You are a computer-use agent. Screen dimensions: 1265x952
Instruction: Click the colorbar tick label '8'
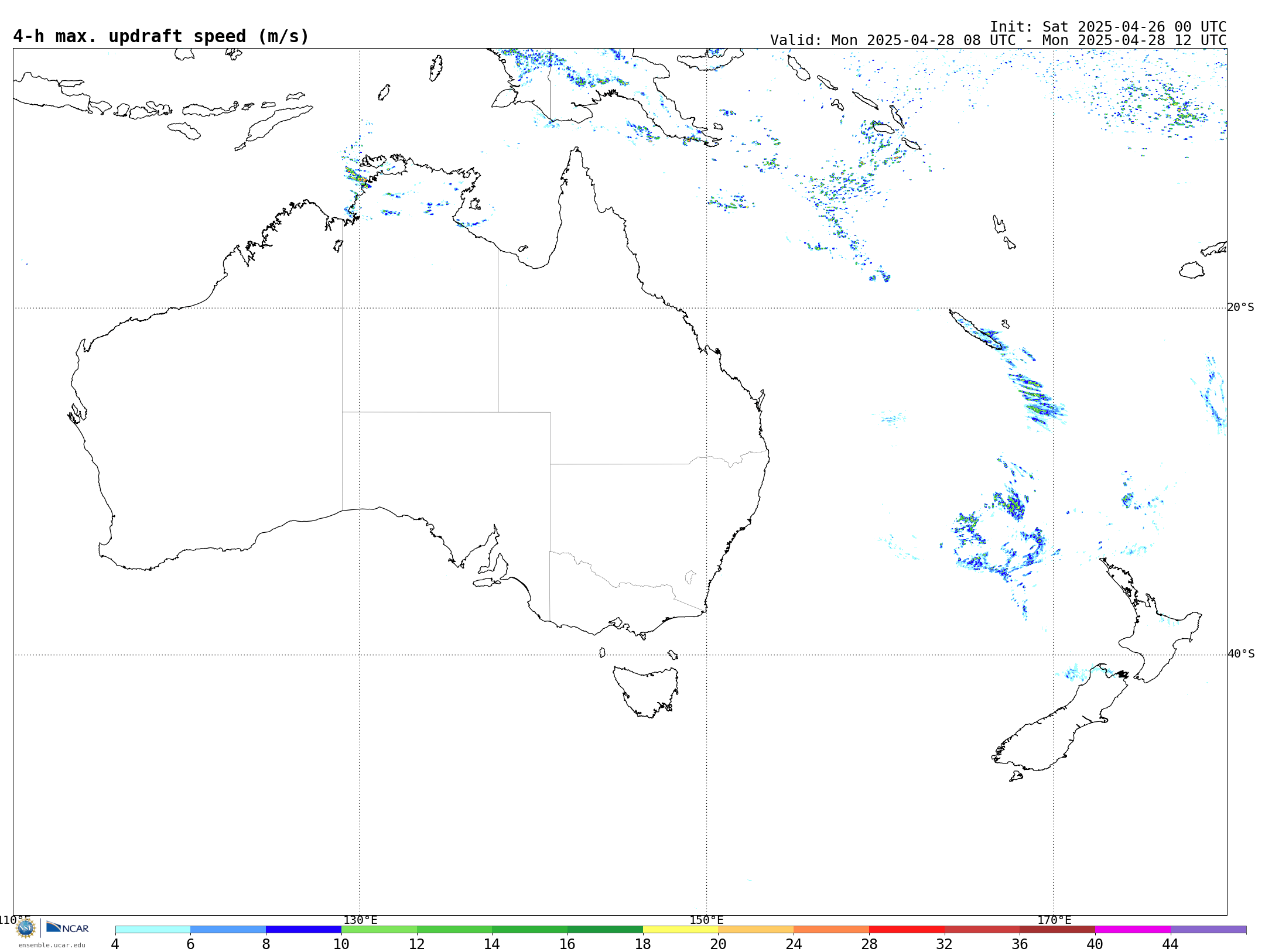(x=266, y=944)
